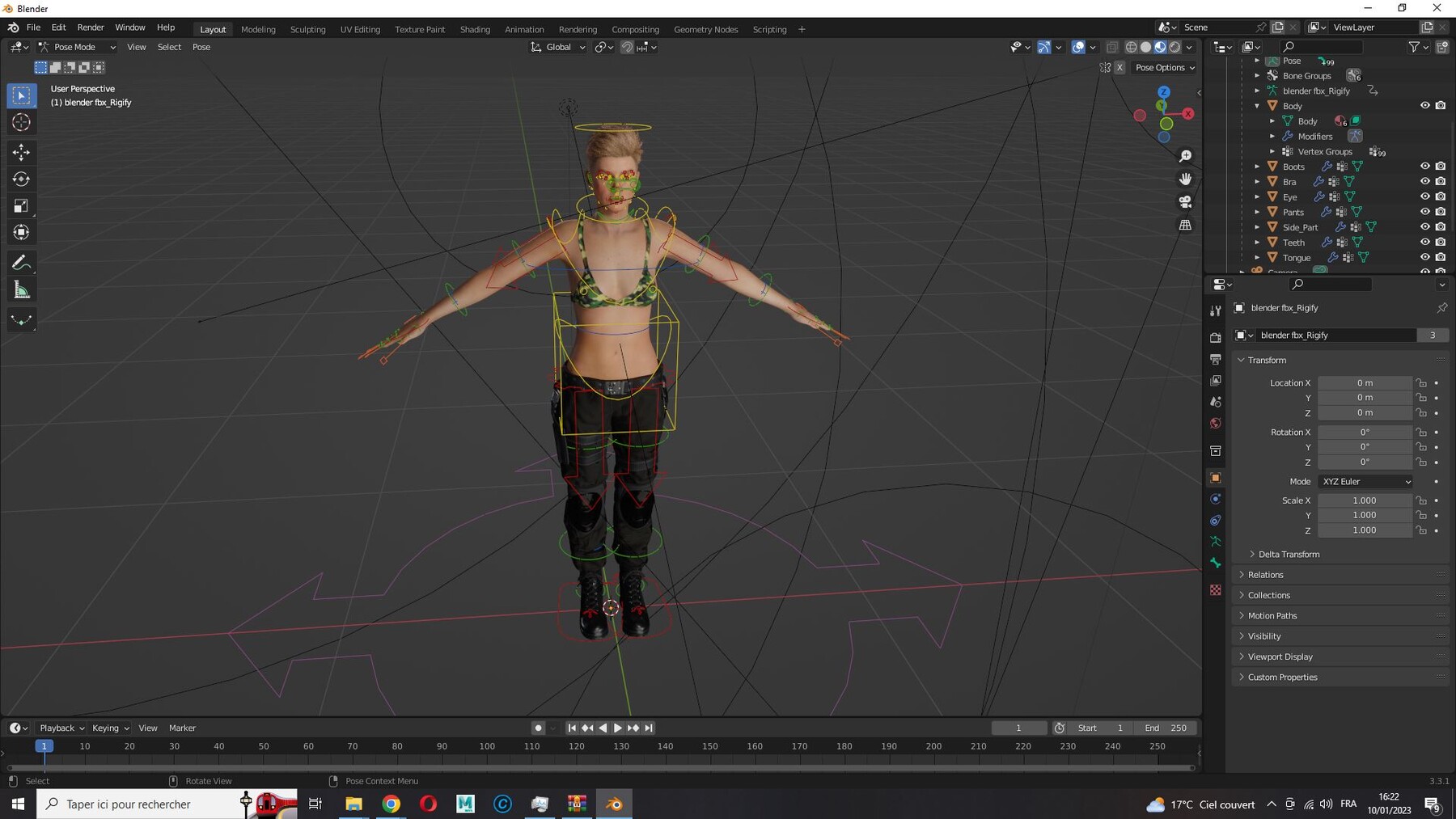
Task: Select the Measure tool
Action: (21, 290)
